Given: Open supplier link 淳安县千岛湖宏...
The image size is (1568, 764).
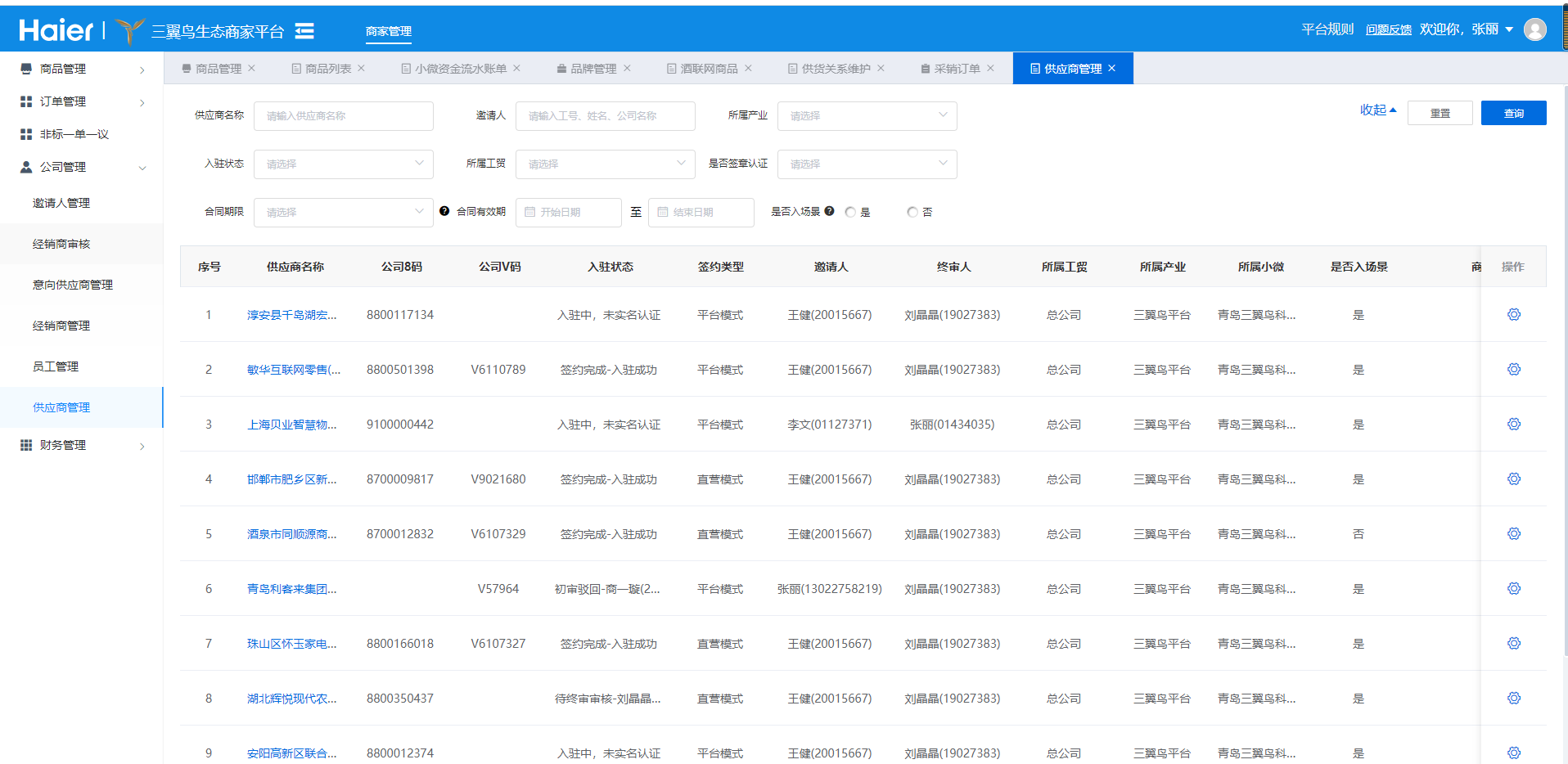Looking at the screenshot, I should click(291, 315).
